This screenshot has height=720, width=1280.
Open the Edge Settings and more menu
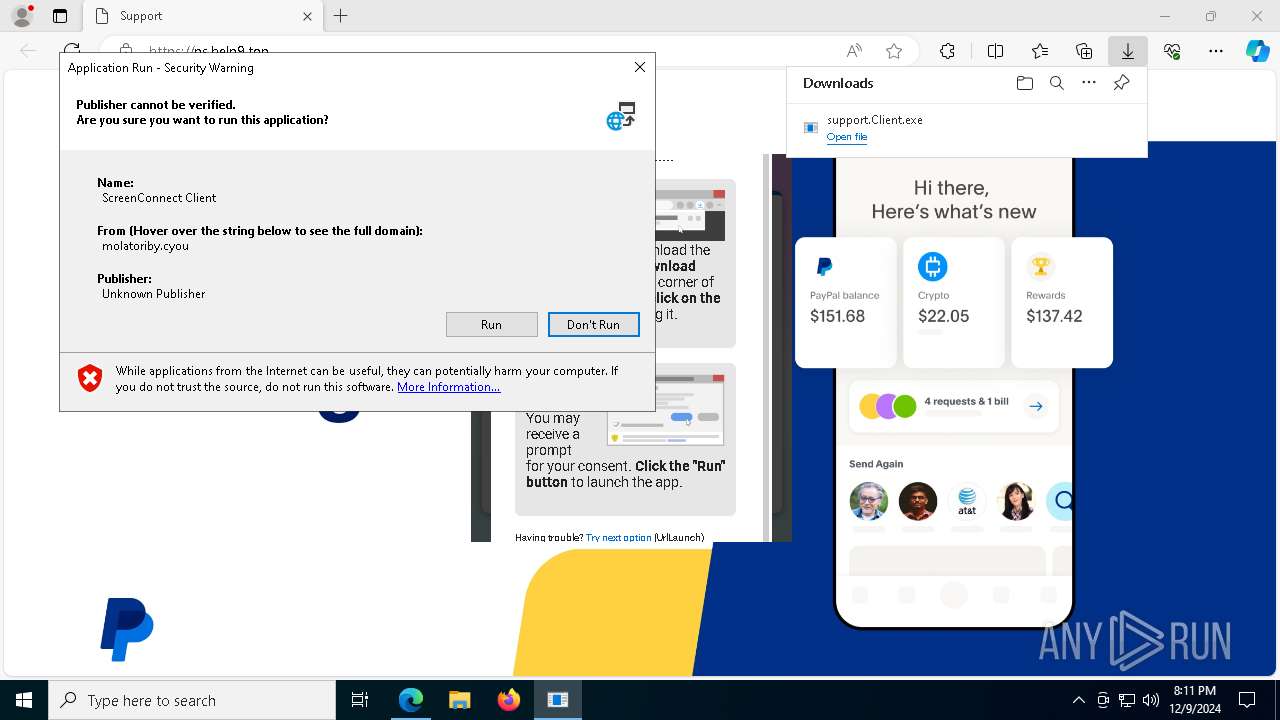point(1216,51)
